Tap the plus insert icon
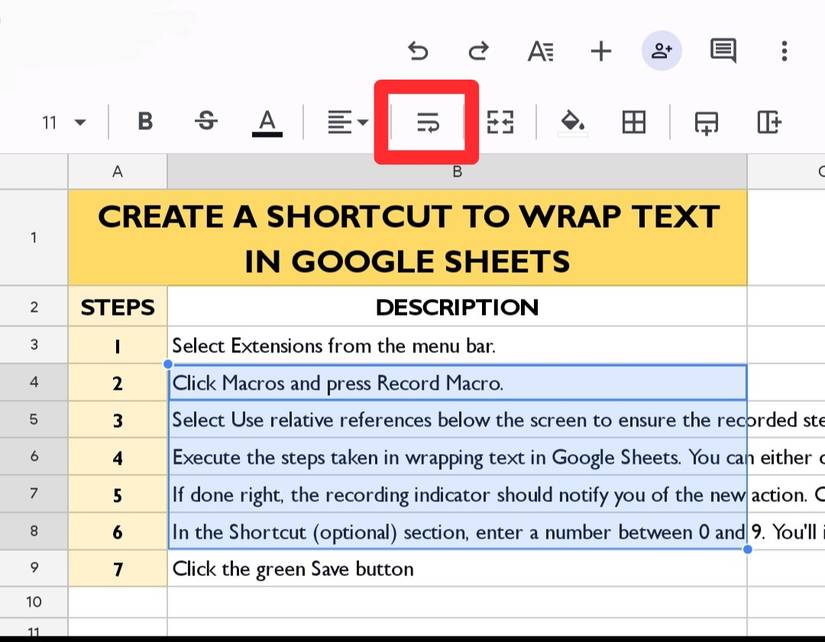The image size is (825, 642). (x=601, y=51)
